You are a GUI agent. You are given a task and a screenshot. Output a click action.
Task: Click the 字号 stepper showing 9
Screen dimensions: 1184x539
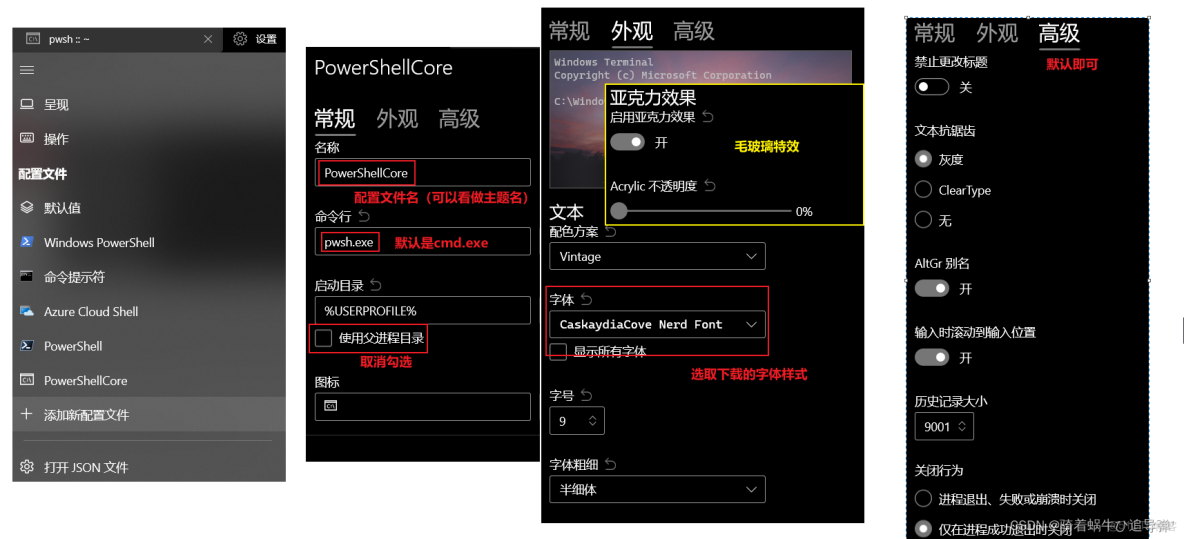pyautogui.click(x=577, y=420)
